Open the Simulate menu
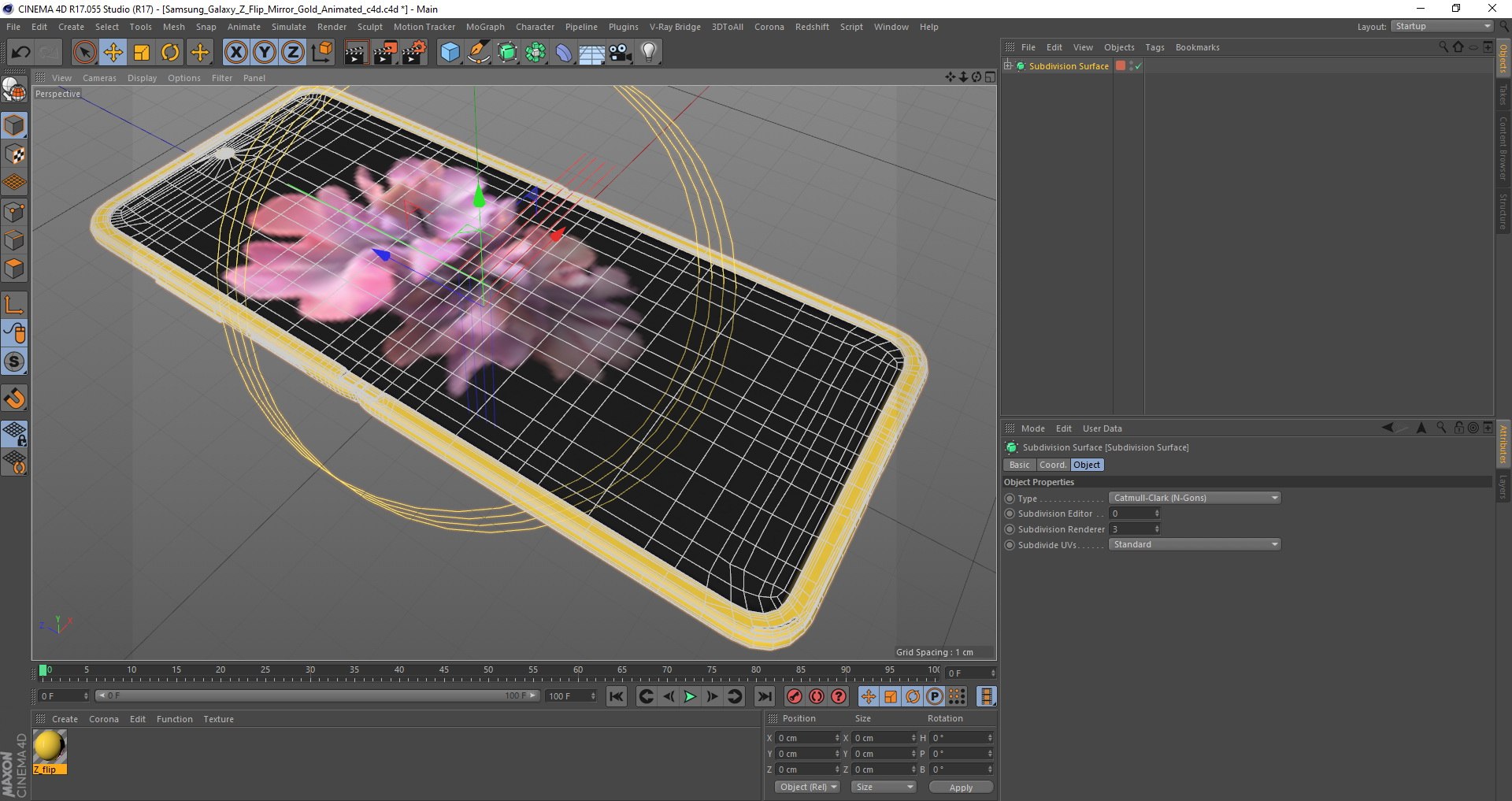 (x=289, y=27)
